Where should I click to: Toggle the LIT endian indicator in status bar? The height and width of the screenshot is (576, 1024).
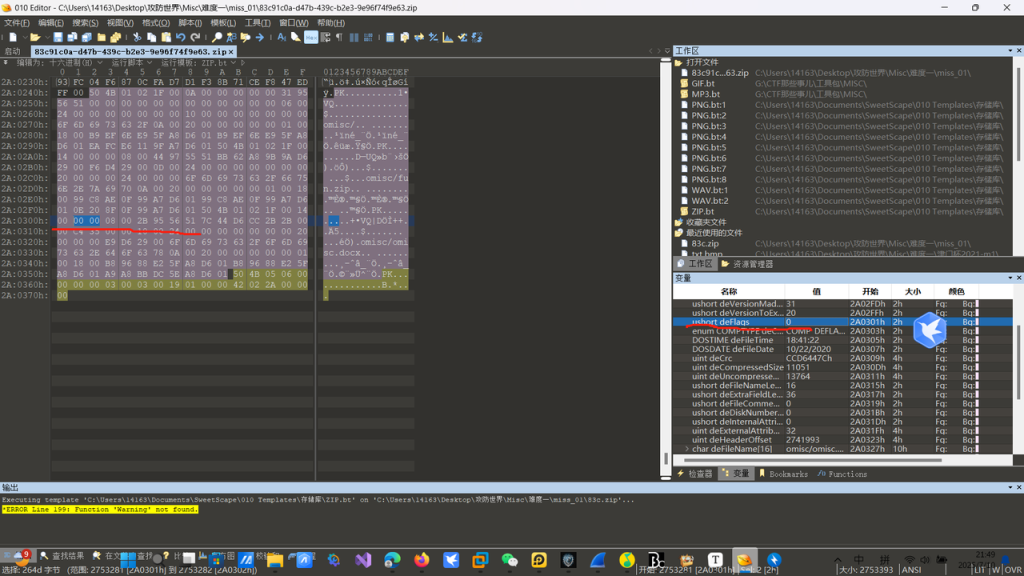(x=980, y=570)
